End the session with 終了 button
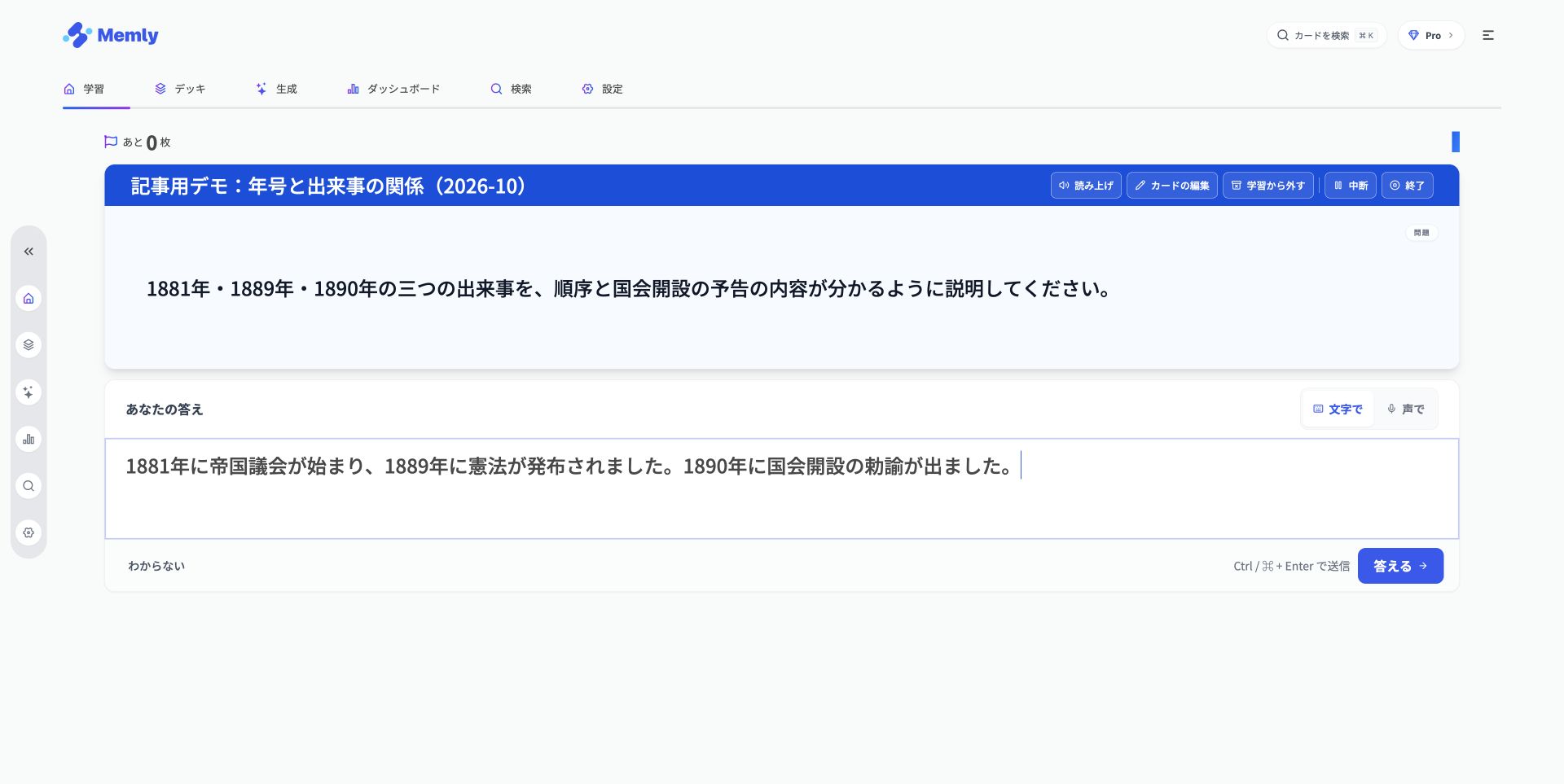Viewport: 1564px width, 784px height. [1408, 186]
